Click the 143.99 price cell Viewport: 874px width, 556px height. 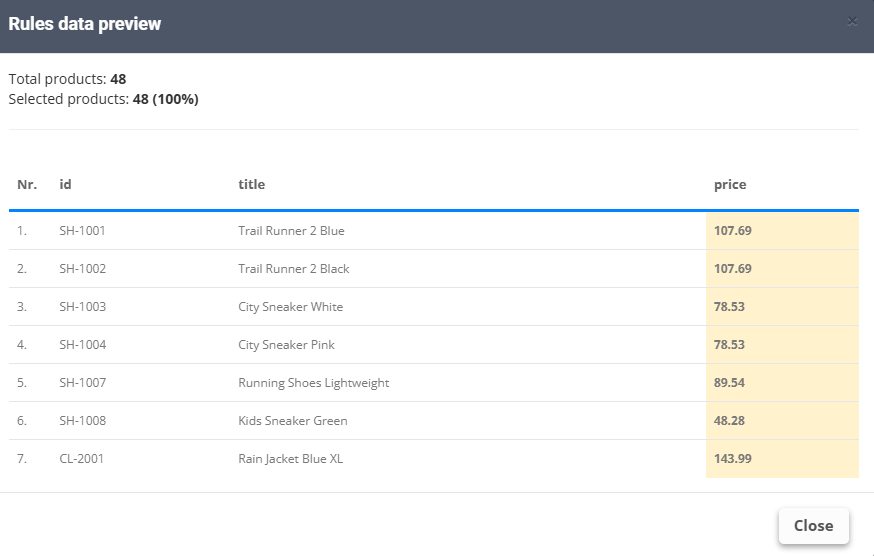(782, 458)
